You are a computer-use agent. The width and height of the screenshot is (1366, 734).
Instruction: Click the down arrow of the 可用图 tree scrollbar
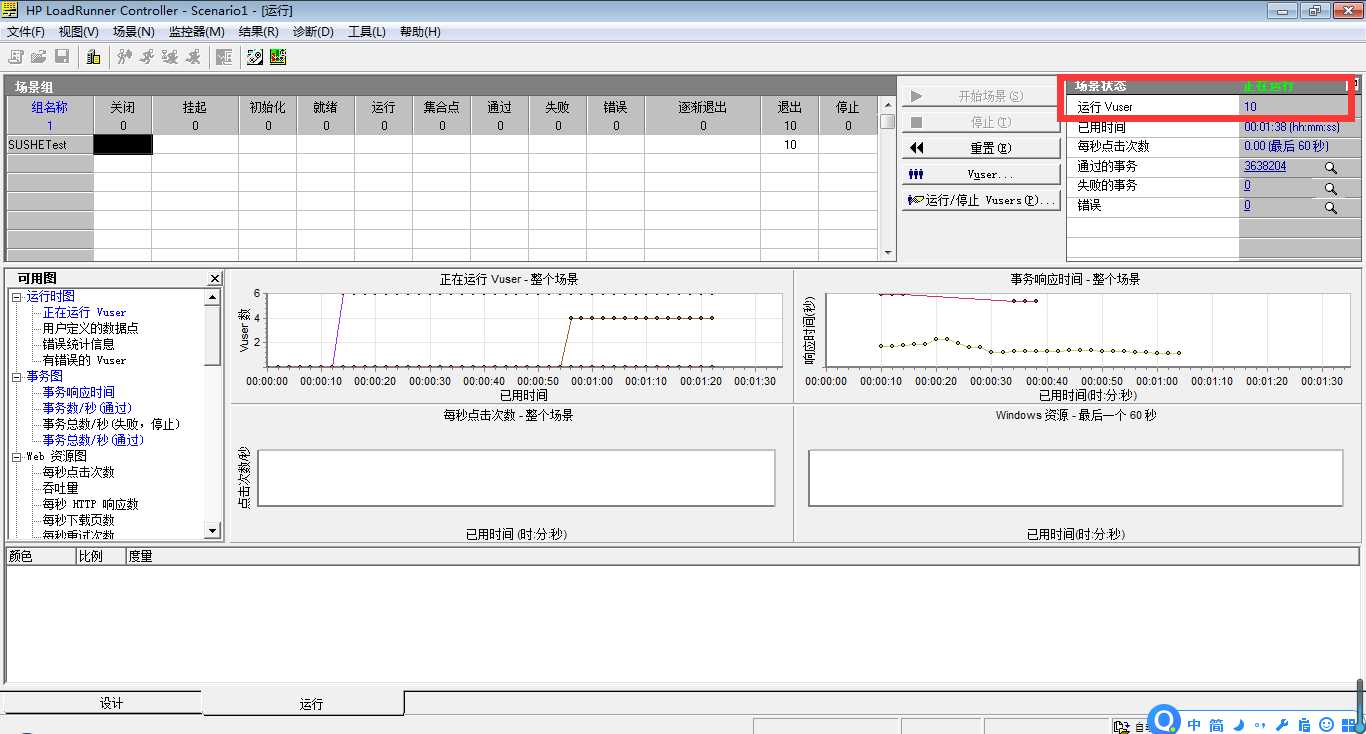pos(212,530)
